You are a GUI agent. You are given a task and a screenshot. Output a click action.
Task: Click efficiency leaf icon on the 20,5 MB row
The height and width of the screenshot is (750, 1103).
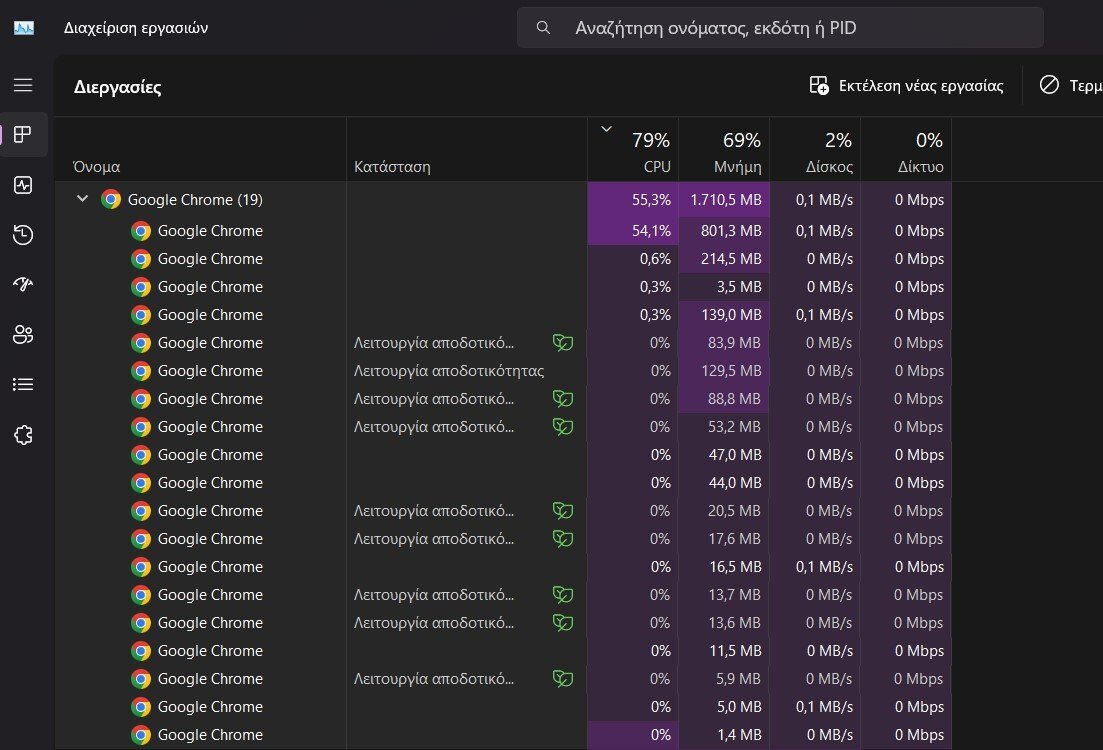click(x=563, y=511)
